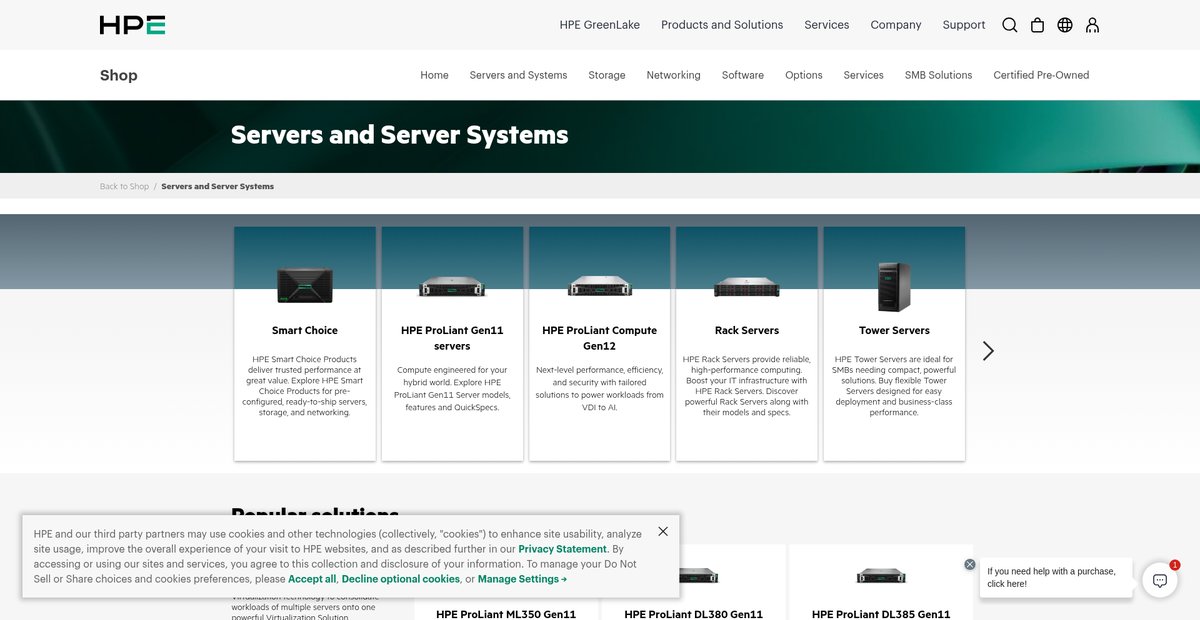Open the Support menu
The width and height of the screenshot is (1200, 620).
964,25
